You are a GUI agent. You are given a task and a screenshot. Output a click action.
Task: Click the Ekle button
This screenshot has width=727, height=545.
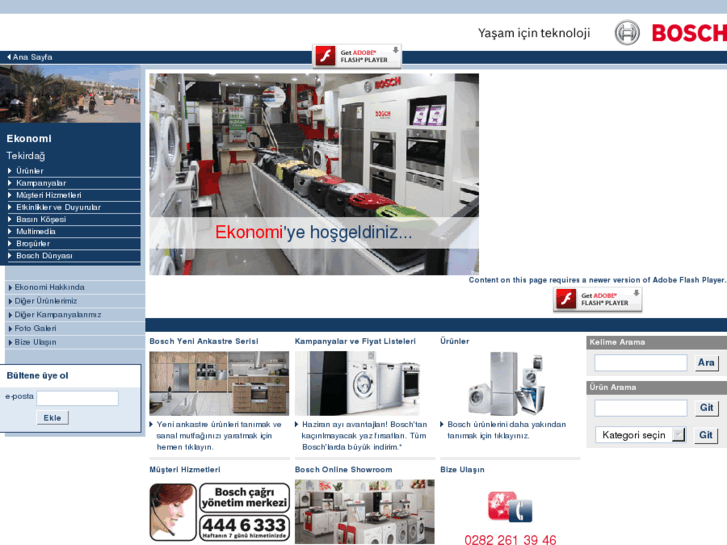[52, 418]
